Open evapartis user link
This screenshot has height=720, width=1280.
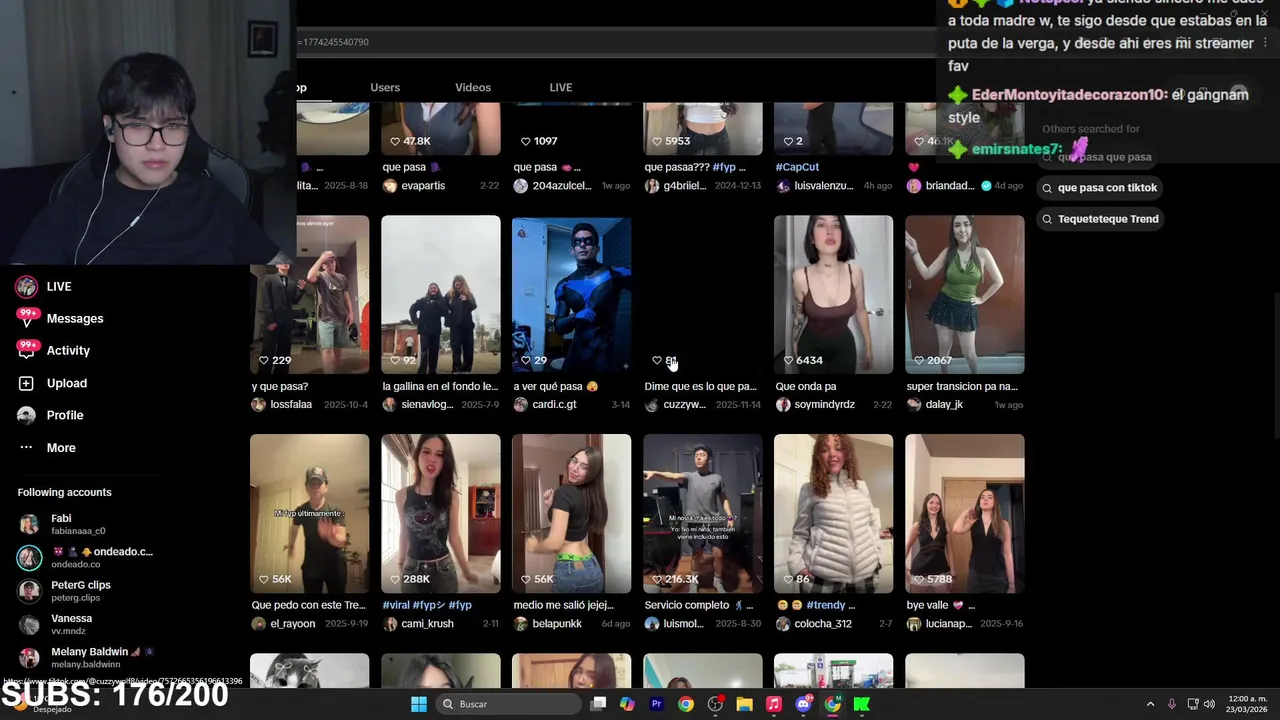[423, 186]
